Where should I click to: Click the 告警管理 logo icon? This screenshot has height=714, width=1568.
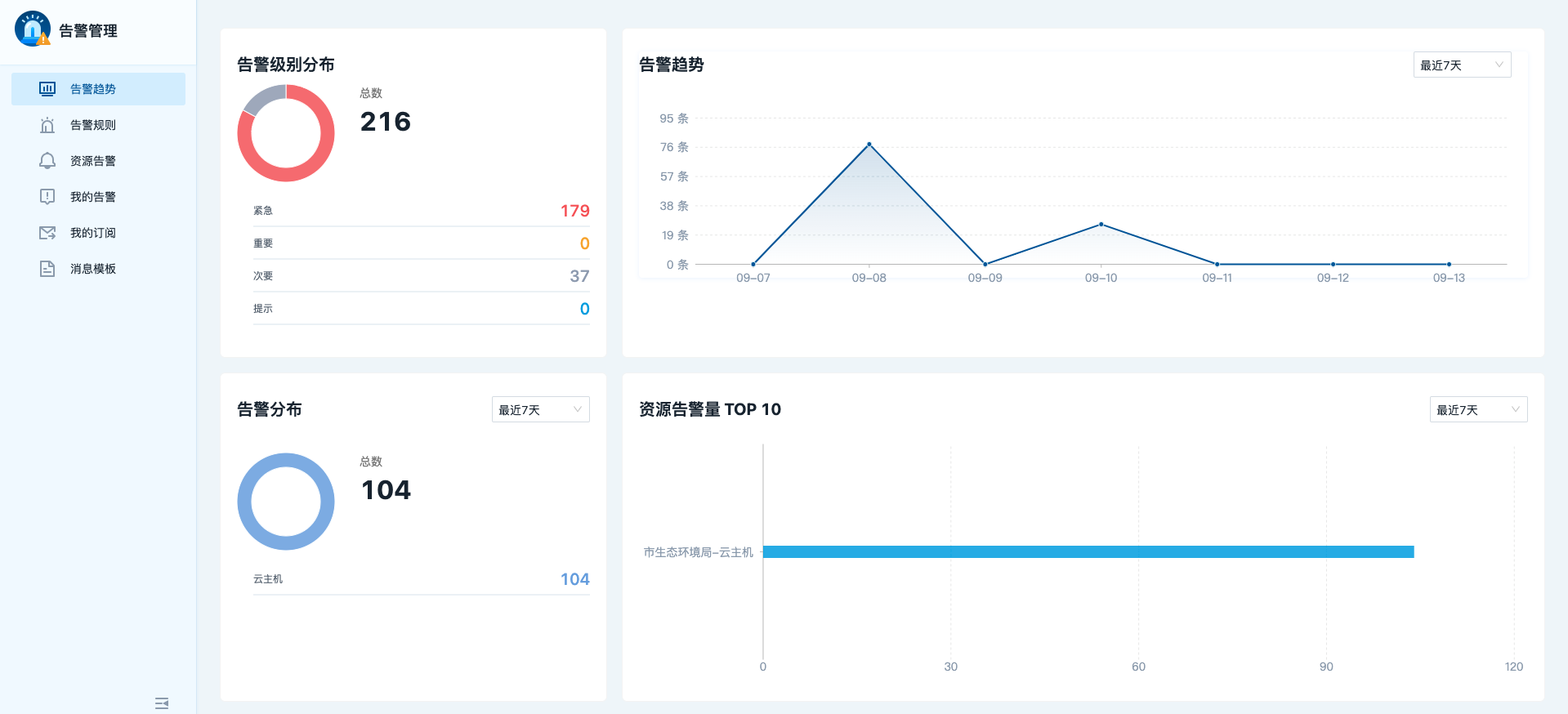[x=33, y=29]
